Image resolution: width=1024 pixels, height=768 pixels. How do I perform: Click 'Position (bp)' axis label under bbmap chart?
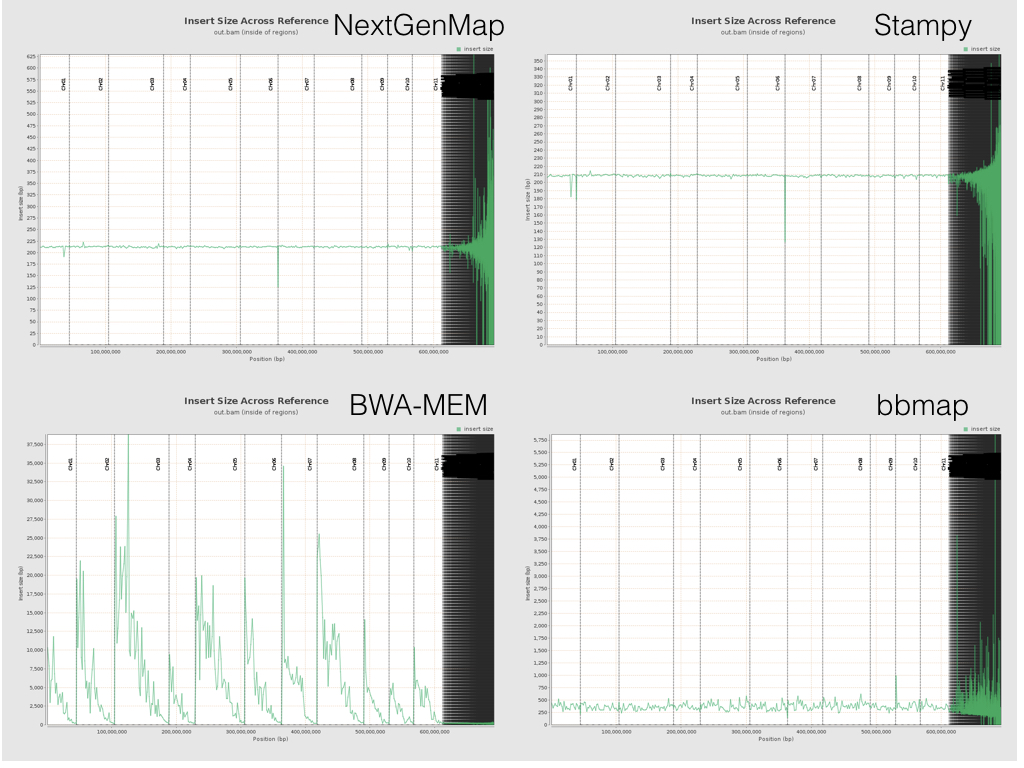(776, 739)
